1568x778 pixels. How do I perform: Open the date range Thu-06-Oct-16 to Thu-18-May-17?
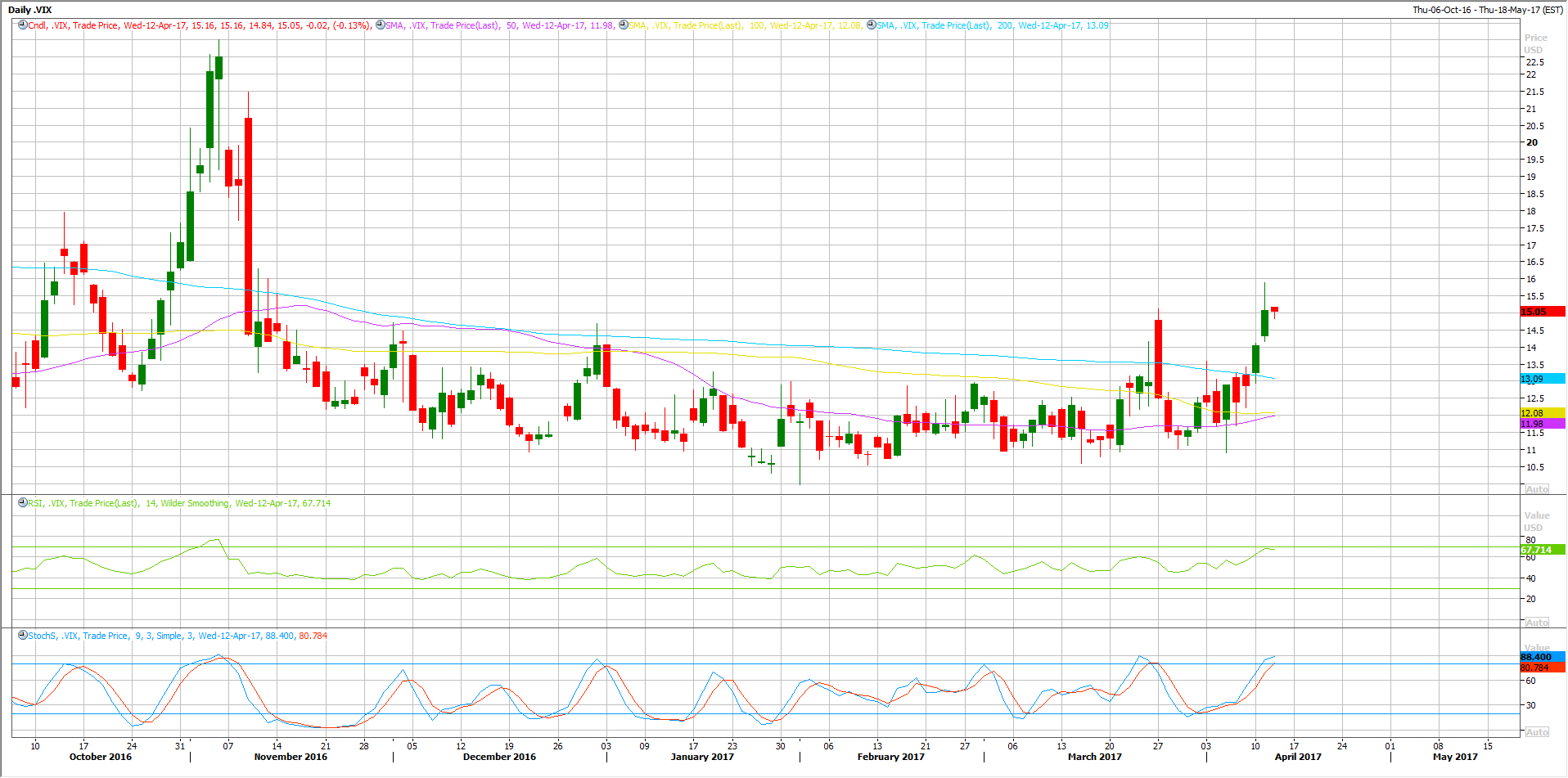coord(1487,10)
